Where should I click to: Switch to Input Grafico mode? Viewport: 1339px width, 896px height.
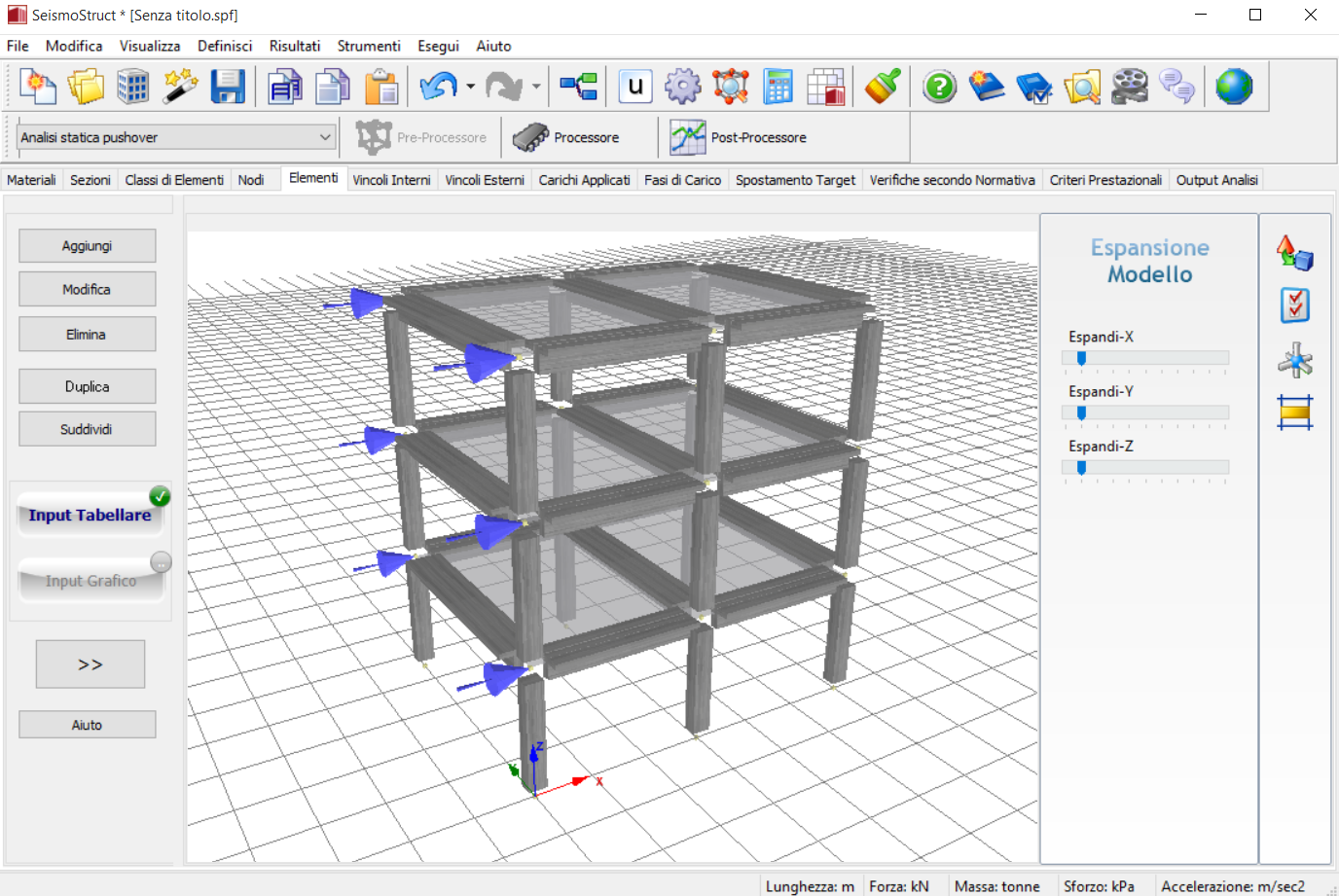(x=90, y=581)
